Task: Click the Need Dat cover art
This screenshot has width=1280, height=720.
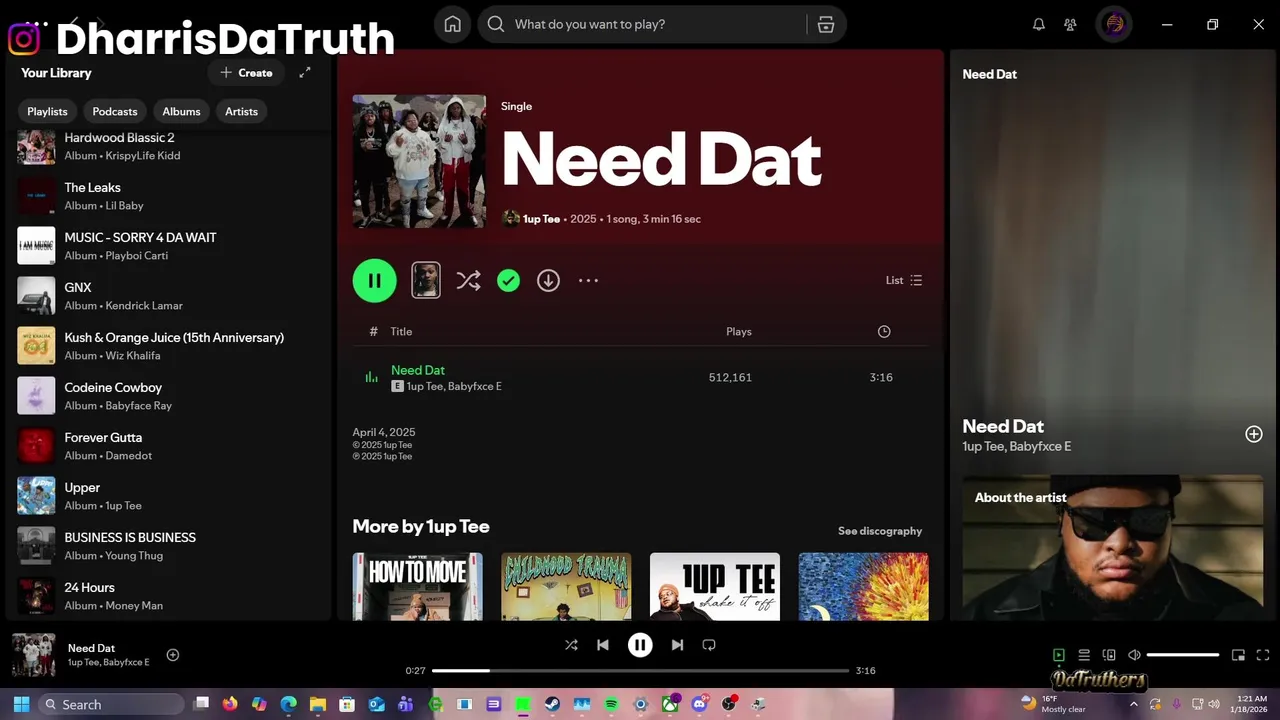Action: pos(419,162)
